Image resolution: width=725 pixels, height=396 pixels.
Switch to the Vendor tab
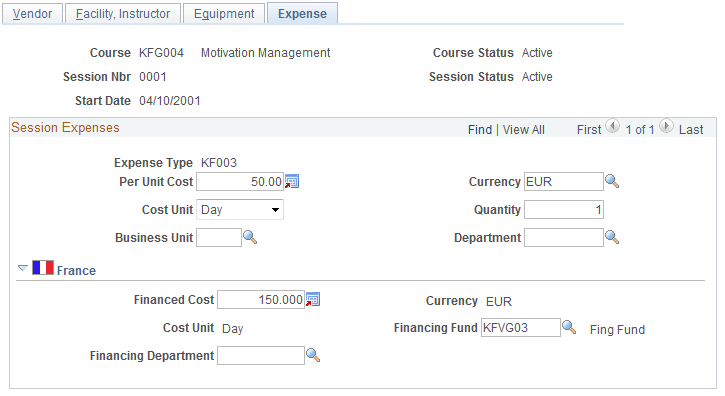(32, 14)
